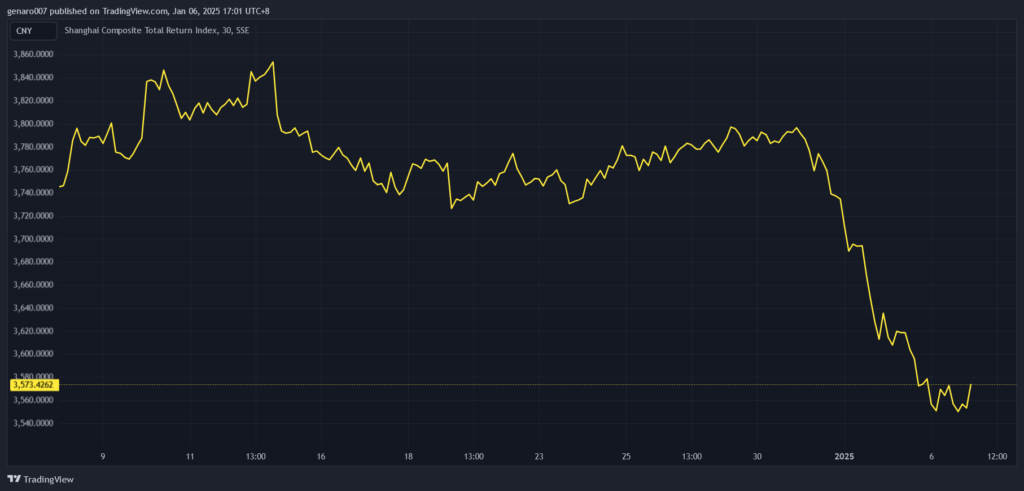This screenshot has width=1024, height=491.
Task: Select the highlighted 3,573.4262 current price label
Action: click(35, 384)
